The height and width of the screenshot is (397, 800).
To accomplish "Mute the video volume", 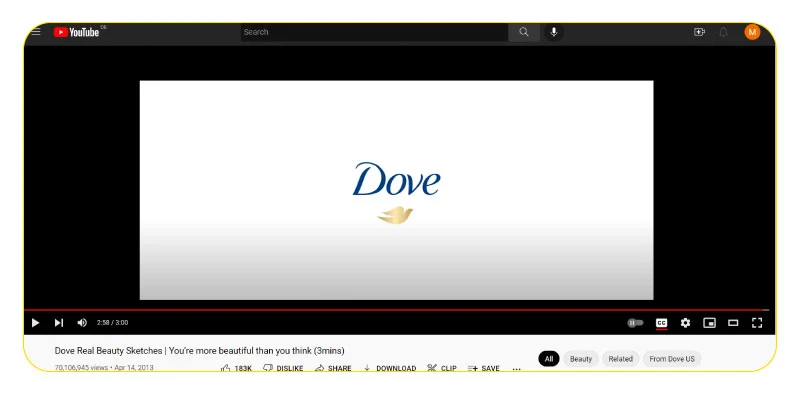I will pyautogui.click(x=82, y=322).
